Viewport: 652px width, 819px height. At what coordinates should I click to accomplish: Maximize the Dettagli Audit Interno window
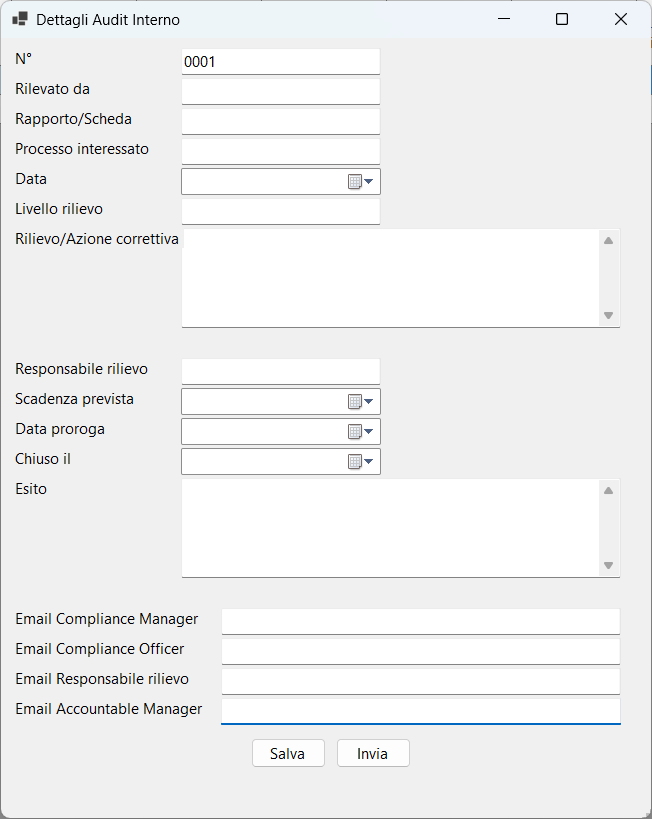pyautogui.click(x=562, y=19)
